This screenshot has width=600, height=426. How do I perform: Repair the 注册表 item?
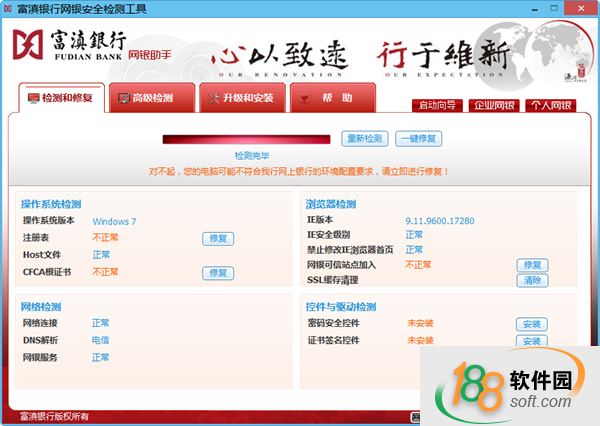pos(218,239)
